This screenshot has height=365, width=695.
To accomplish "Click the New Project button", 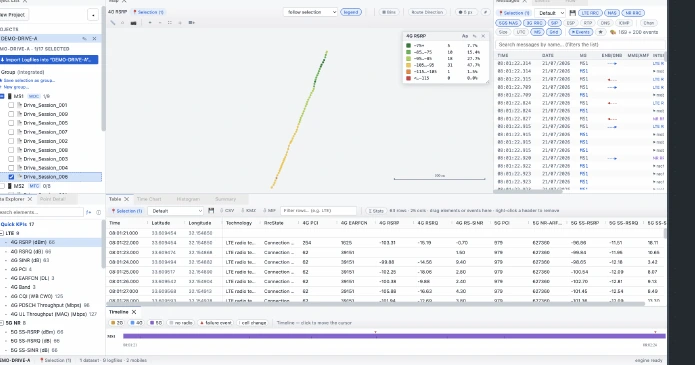I will click(x=13, y=15).
